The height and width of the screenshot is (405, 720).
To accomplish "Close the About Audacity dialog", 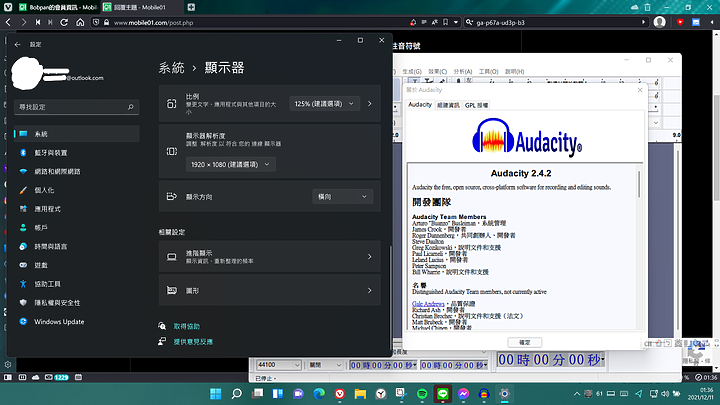I will tap(640, 90).
